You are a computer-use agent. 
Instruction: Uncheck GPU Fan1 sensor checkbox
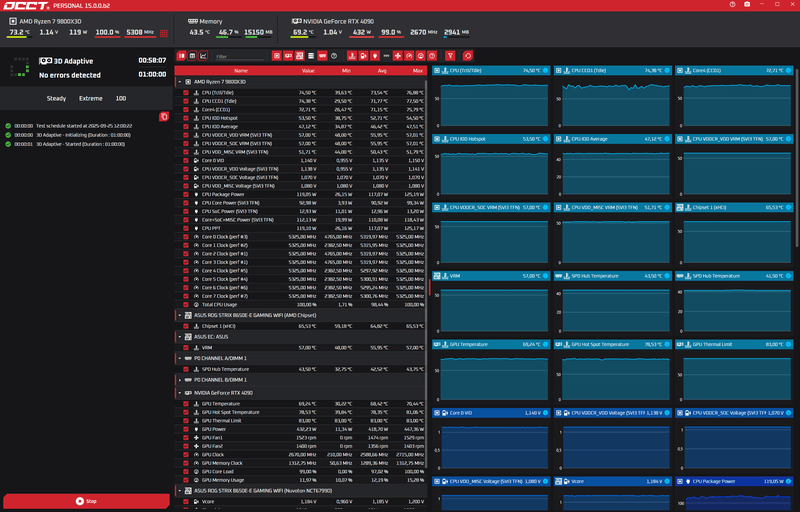186,438
